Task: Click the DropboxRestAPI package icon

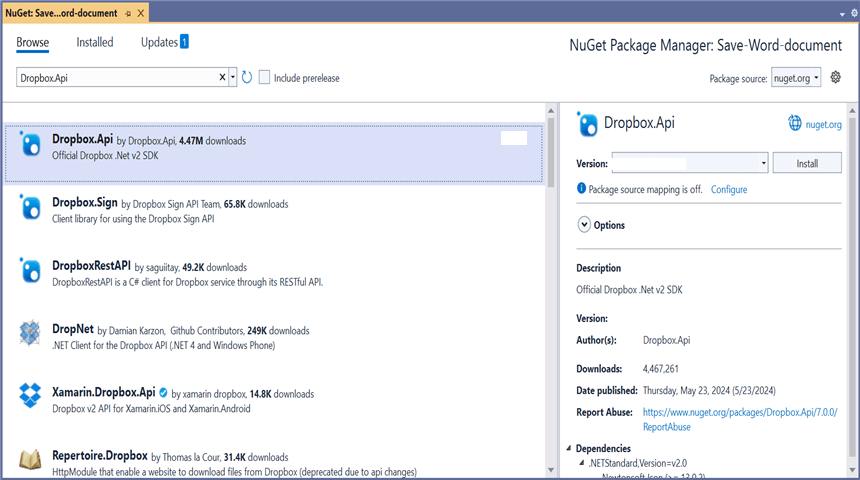Action: click(x=30, y=271)
